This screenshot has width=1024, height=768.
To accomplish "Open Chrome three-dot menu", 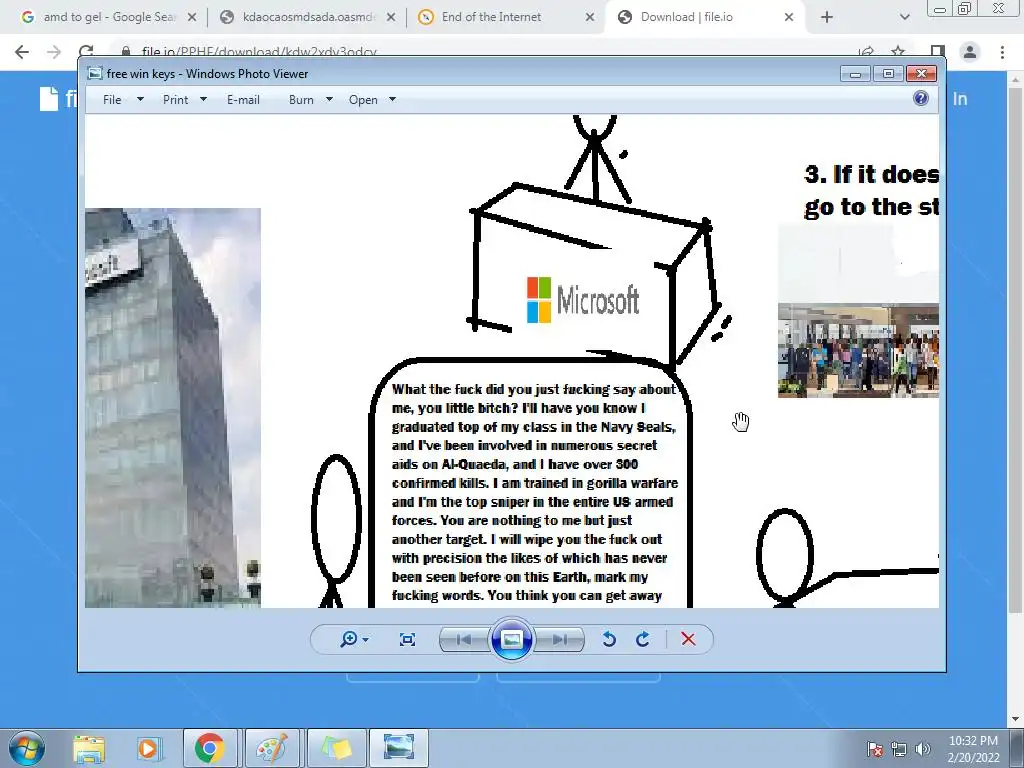I will [x=1002, y=52].
